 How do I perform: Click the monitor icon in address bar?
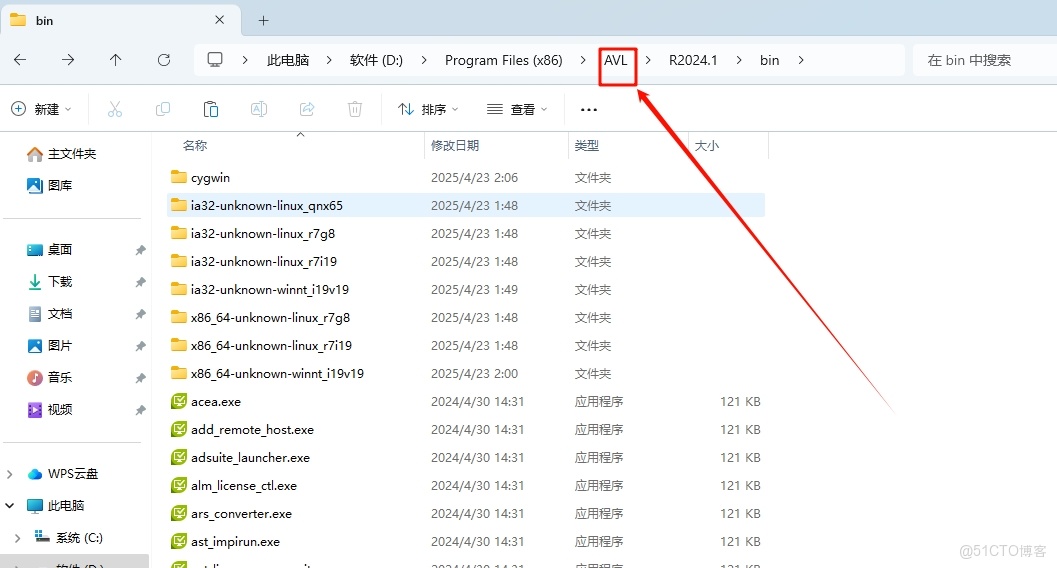(x=215, y=60)
